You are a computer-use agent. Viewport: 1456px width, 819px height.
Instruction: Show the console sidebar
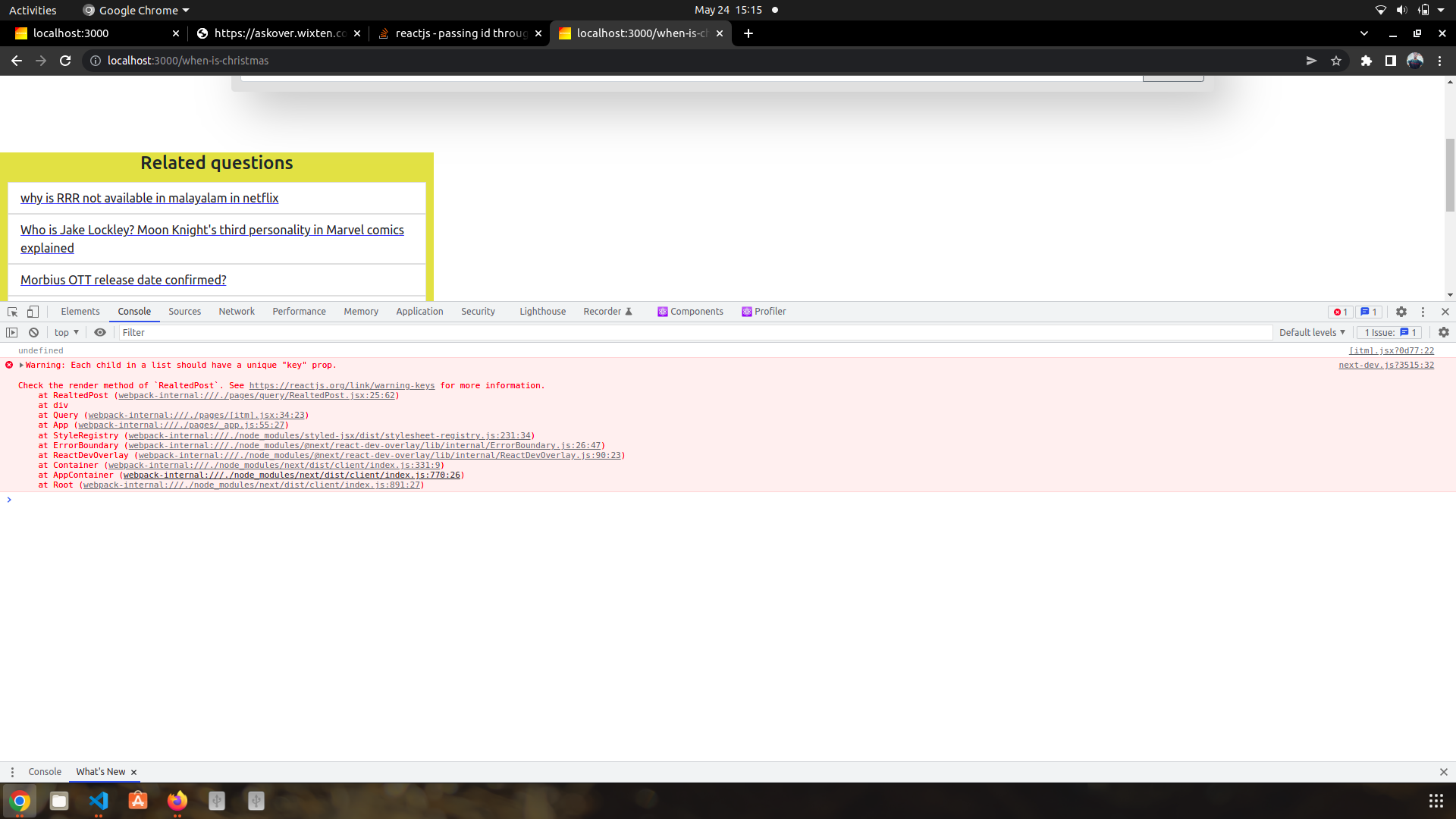(x=11, y=332)
